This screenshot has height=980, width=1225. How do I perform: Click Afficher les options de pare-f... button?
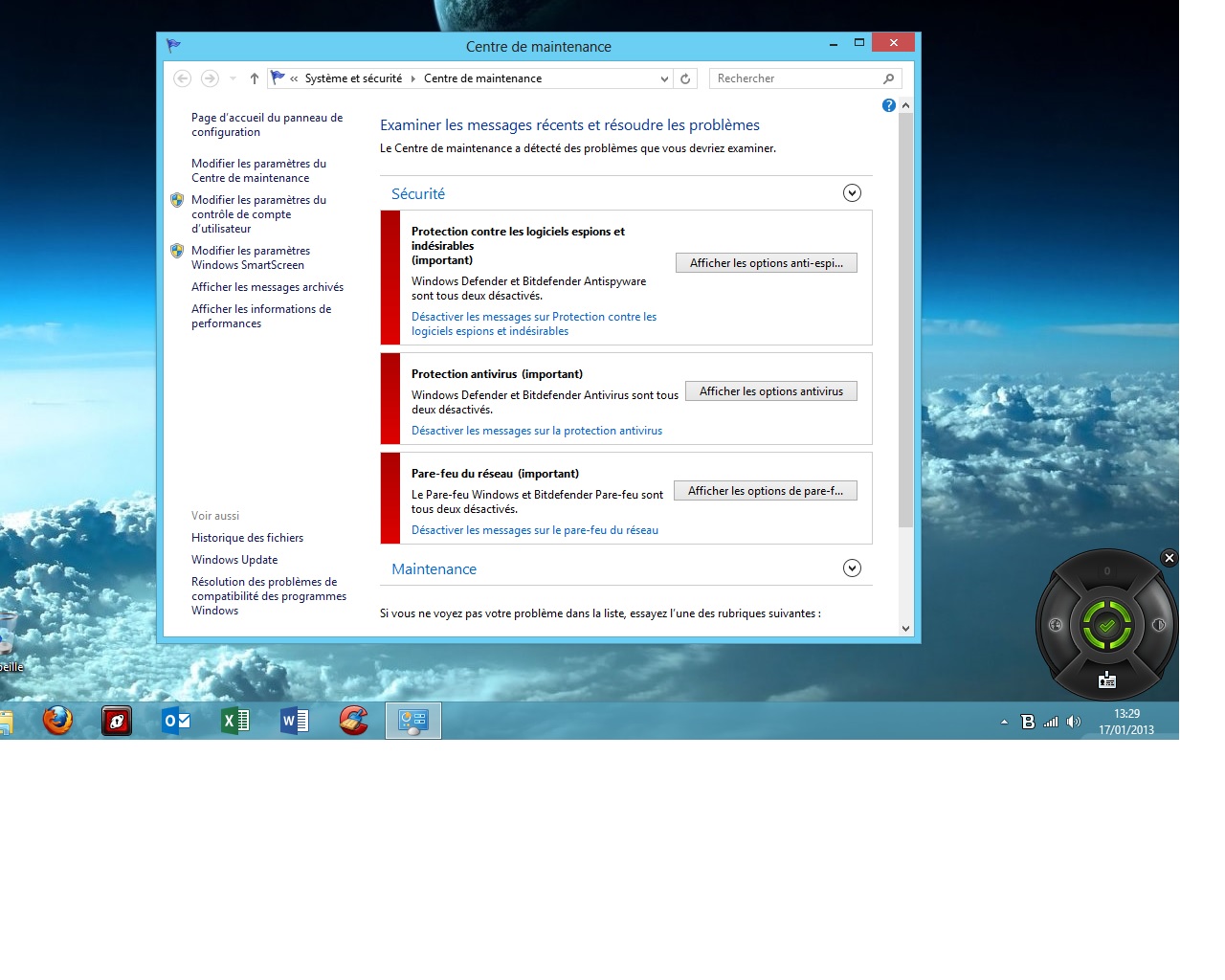click(766, 491)
